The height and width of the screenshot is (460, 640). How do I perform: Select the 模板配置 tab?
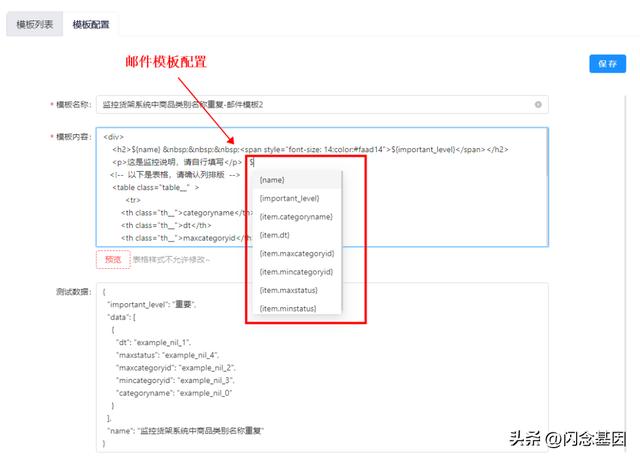point(91,24)
